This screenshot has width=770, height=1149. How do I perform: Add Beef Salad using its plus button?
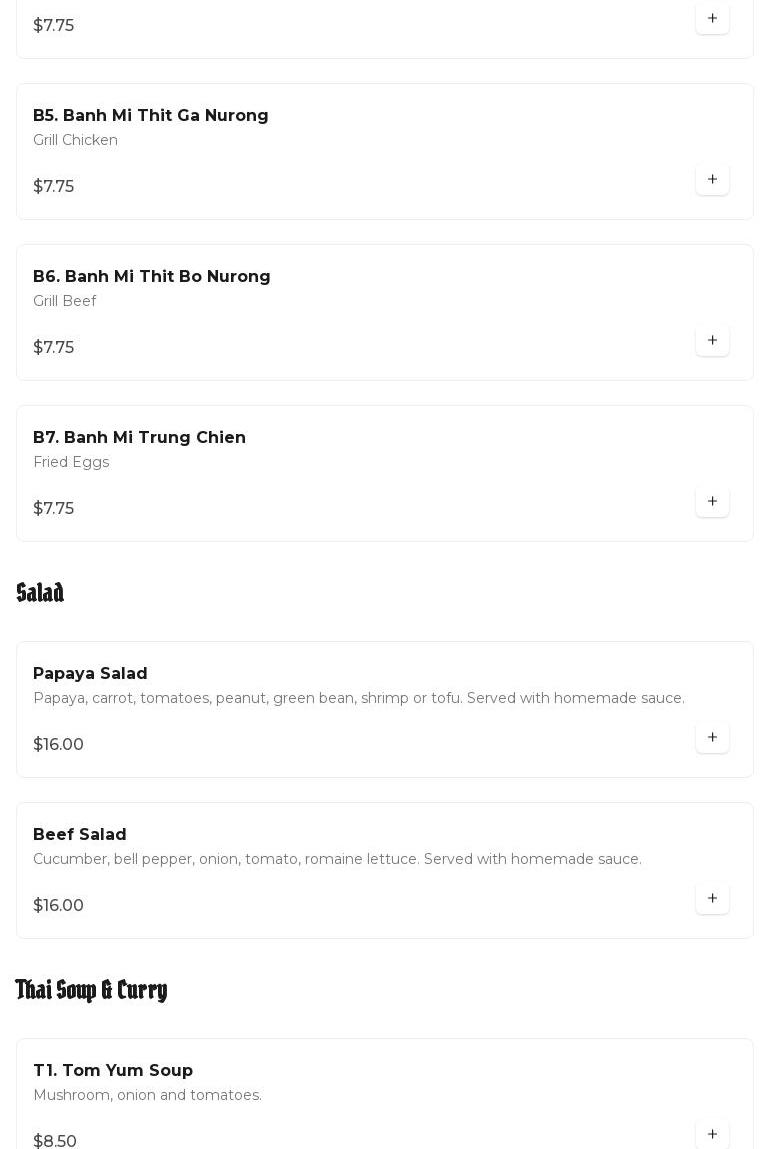point(712,899)
